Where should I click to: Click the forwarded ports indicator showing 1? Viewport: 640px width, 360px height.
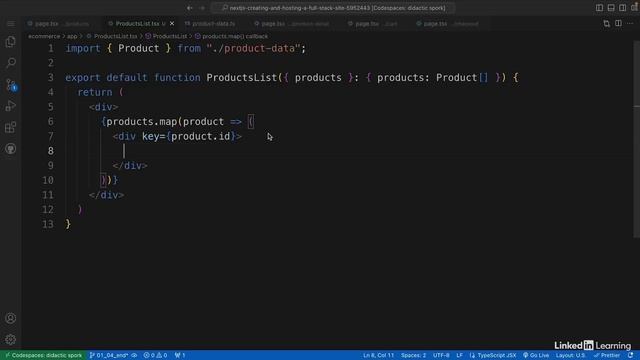coord(180,356)
